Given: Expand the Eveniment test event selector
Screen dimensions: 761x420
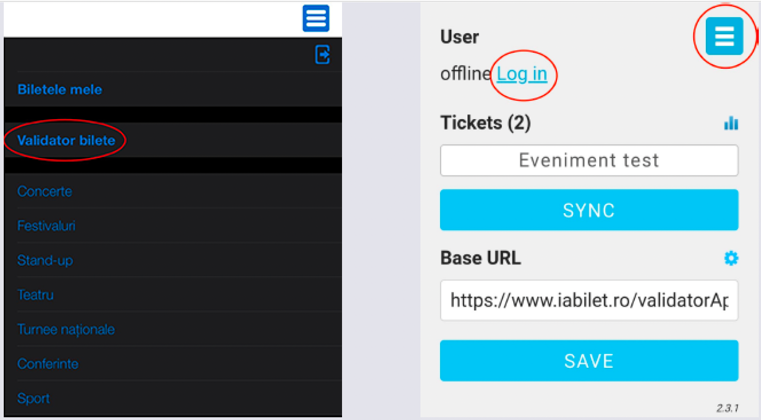Looking at the screenshot, I should 589,160.
